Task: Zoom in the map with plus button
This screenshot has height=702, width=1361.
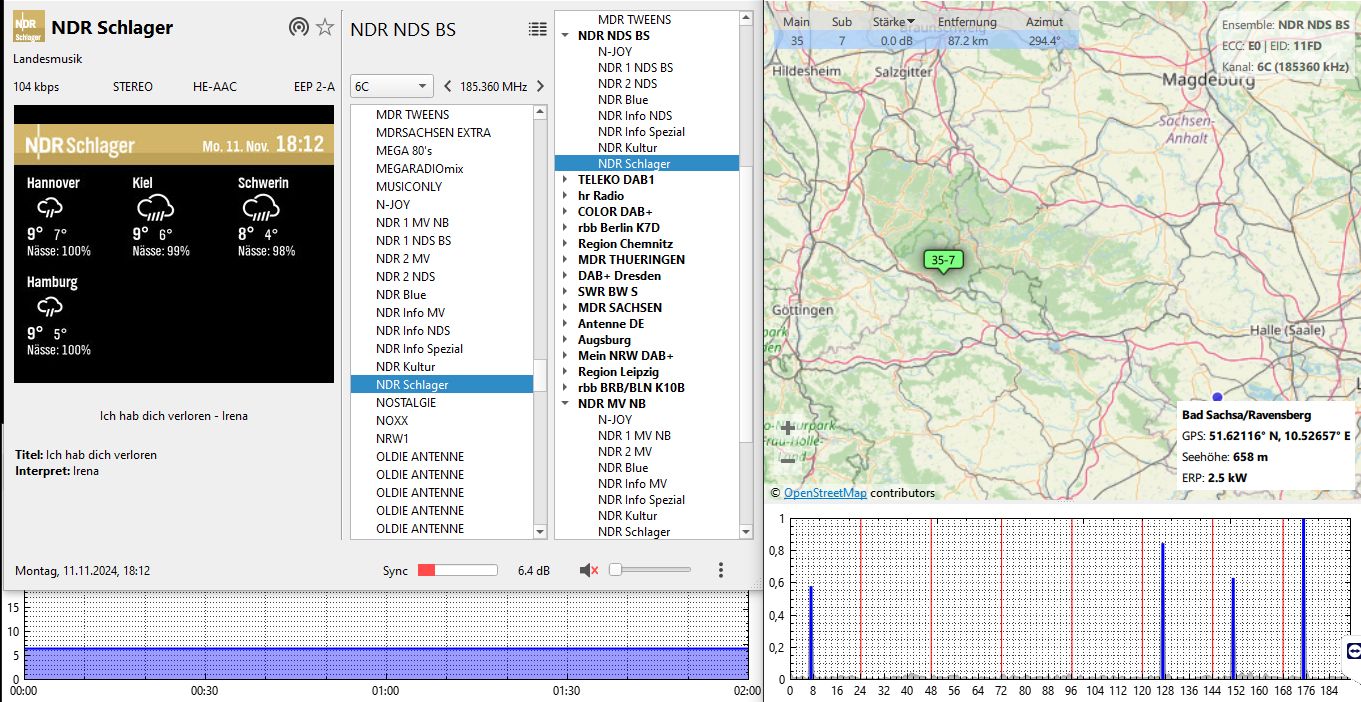Action: coord(788,428)
